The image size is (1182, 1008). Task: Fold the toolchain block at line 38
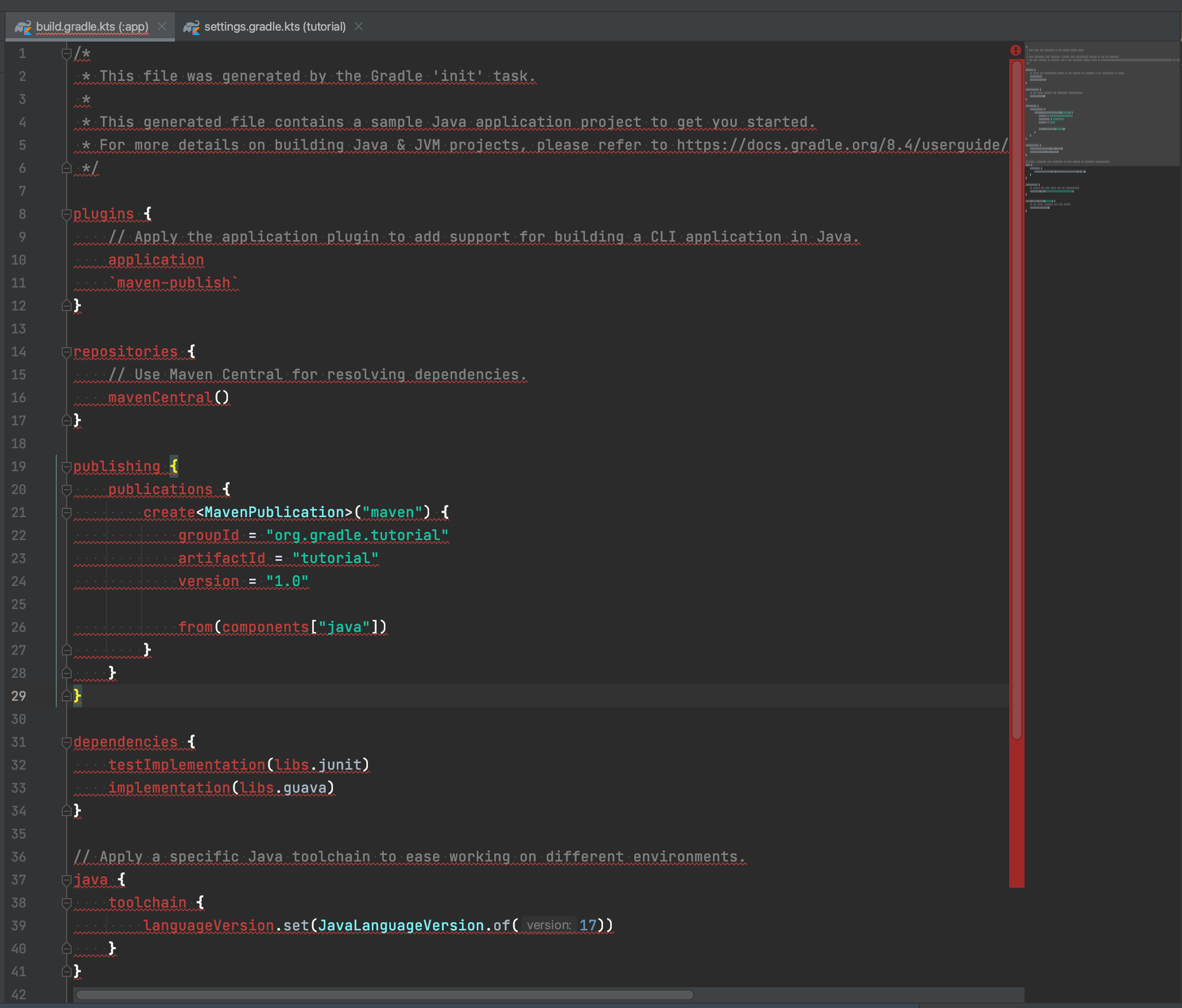(66, 903)
